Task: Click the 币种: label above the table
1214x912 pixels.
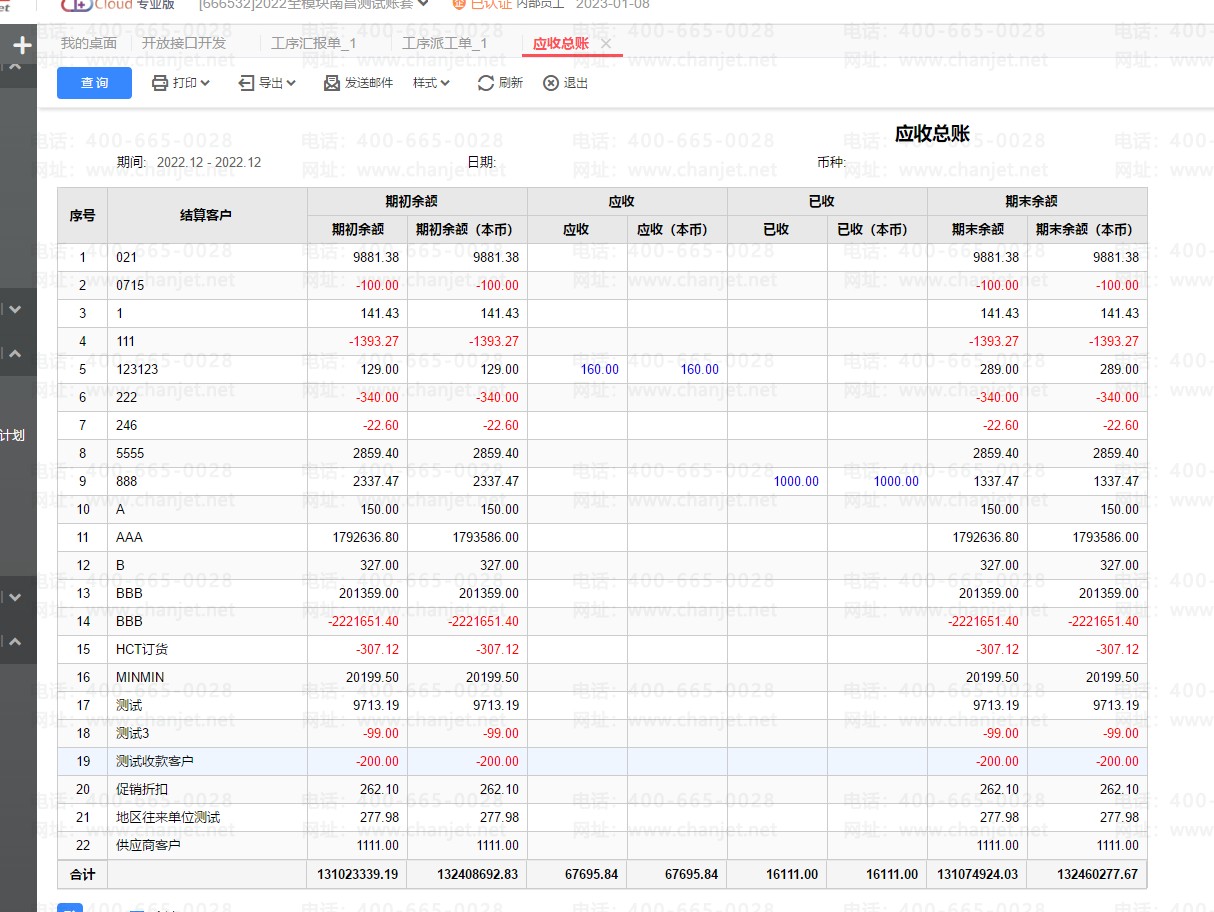Action: tap(831, 162)
